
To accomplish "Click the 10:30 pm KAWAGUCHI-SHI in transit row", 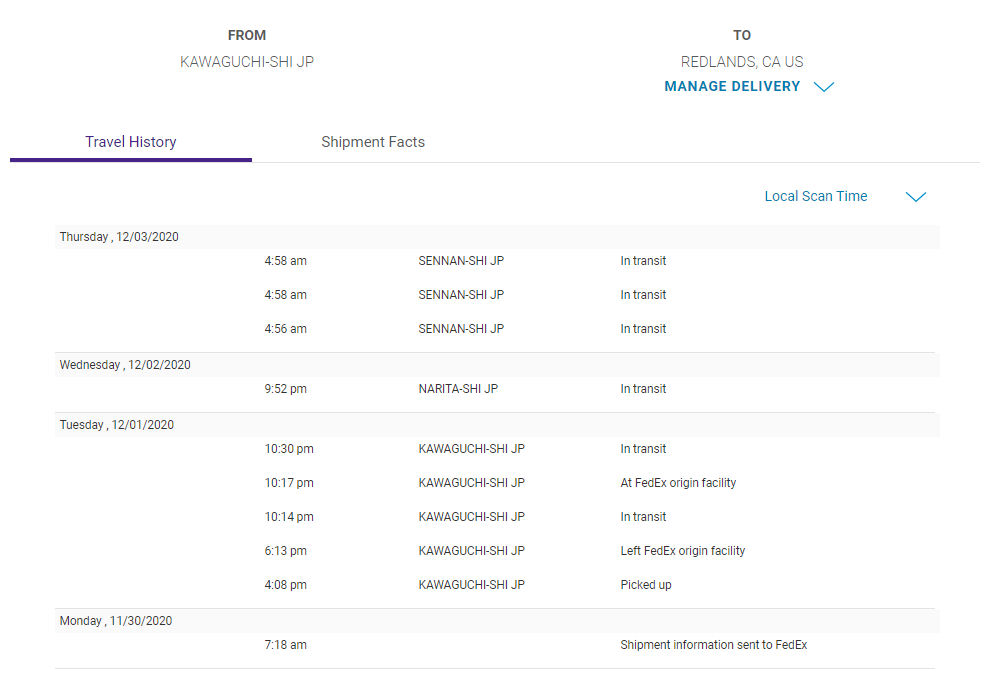I will (497, 449).
